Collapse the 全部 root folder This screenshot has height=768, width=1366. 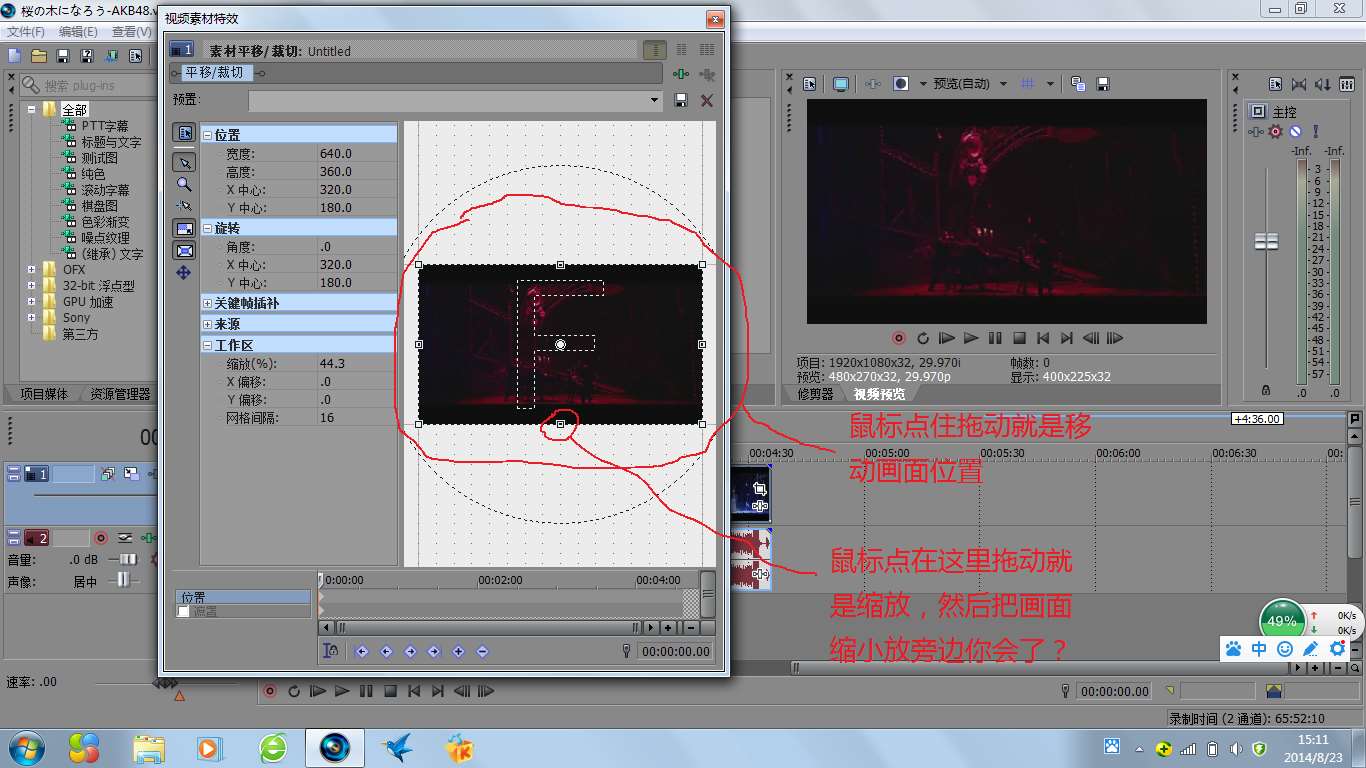pos(32,109)
